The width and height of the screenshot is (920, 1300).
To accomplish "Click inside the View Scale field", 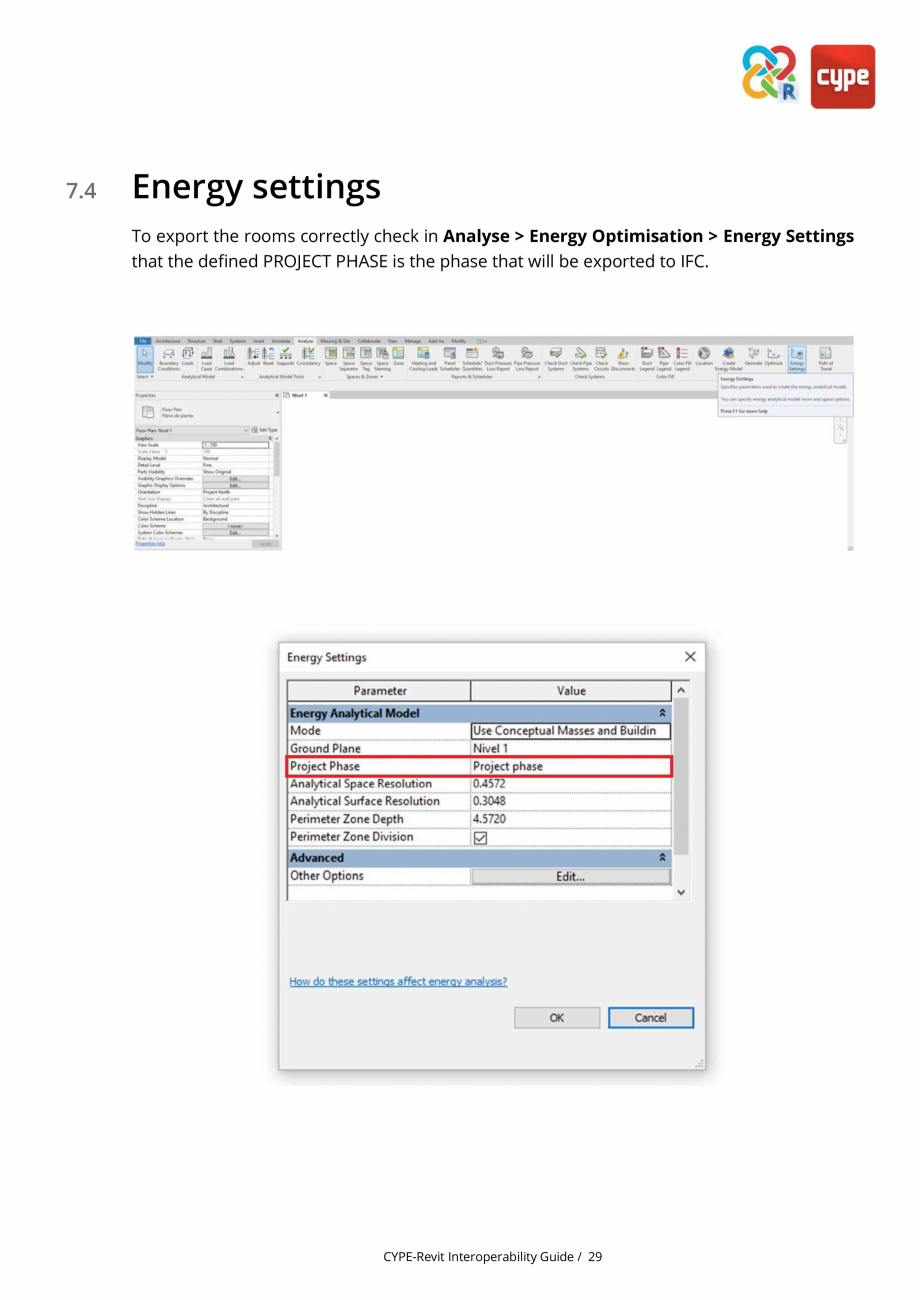I will pos(235,445).
